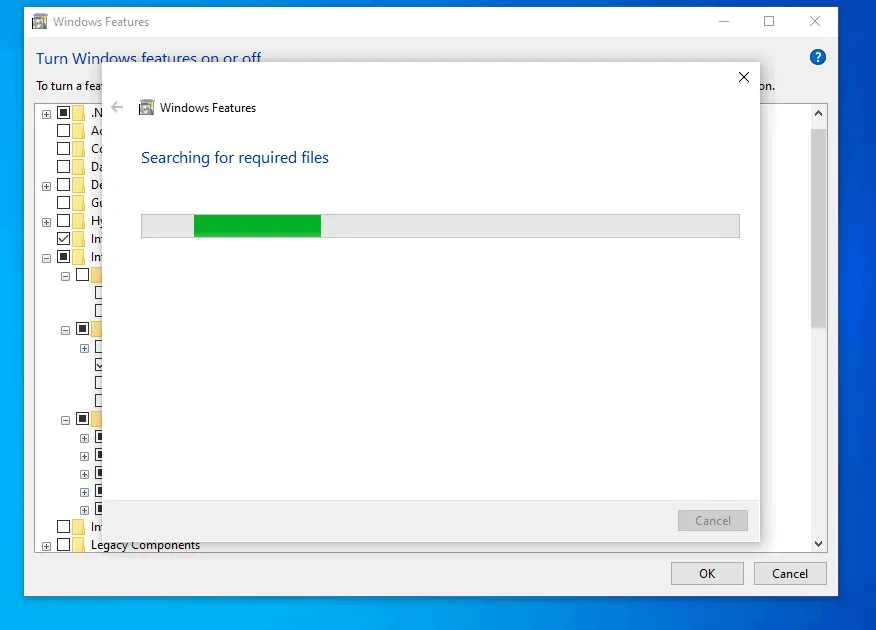Click the feature list scrollbar up arrow
This screenshot has height=630, width=876.
coord(818,113)
